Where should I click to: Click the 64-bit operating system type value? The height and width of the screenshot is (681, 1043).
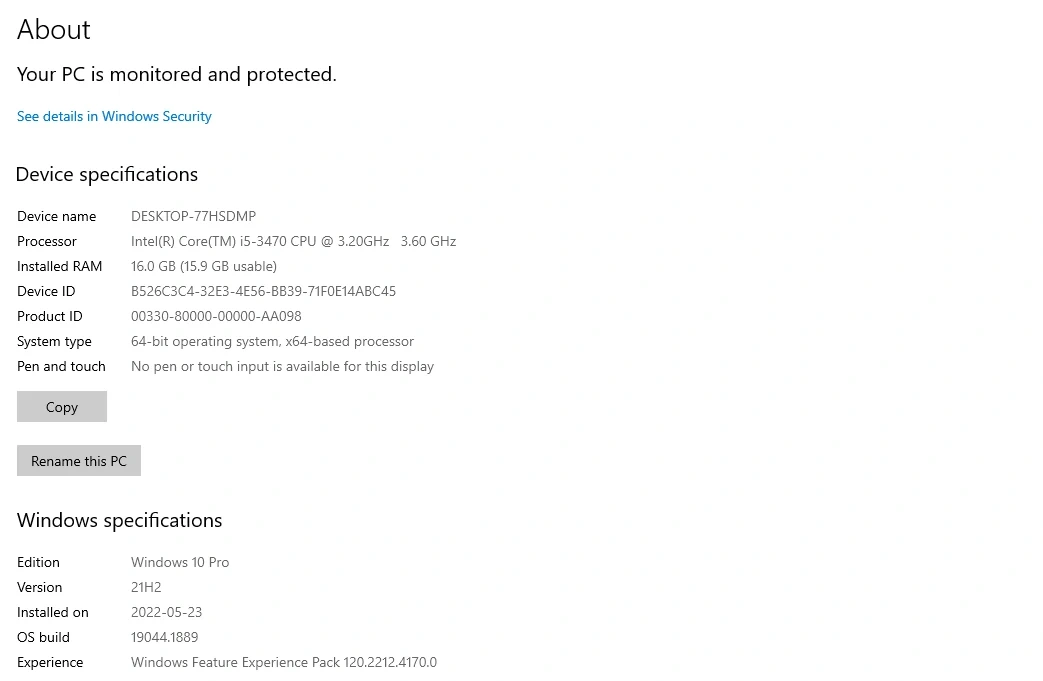pyautogui.click(x=272, y=341)
